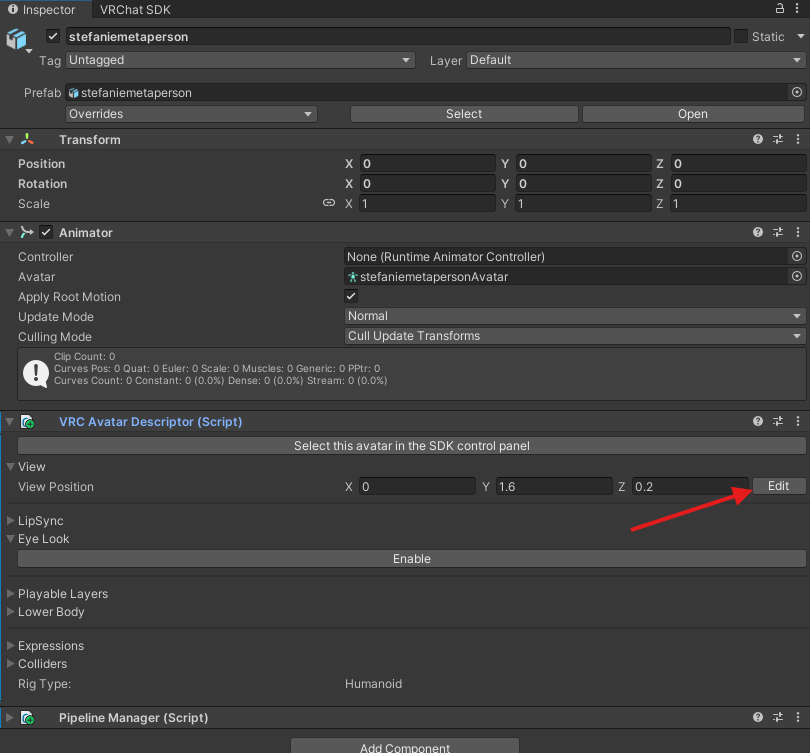The height and width of the screenshot is (753, 810).
Task: Click Select this avatar in SDK control panel
Action: point(412,446)
